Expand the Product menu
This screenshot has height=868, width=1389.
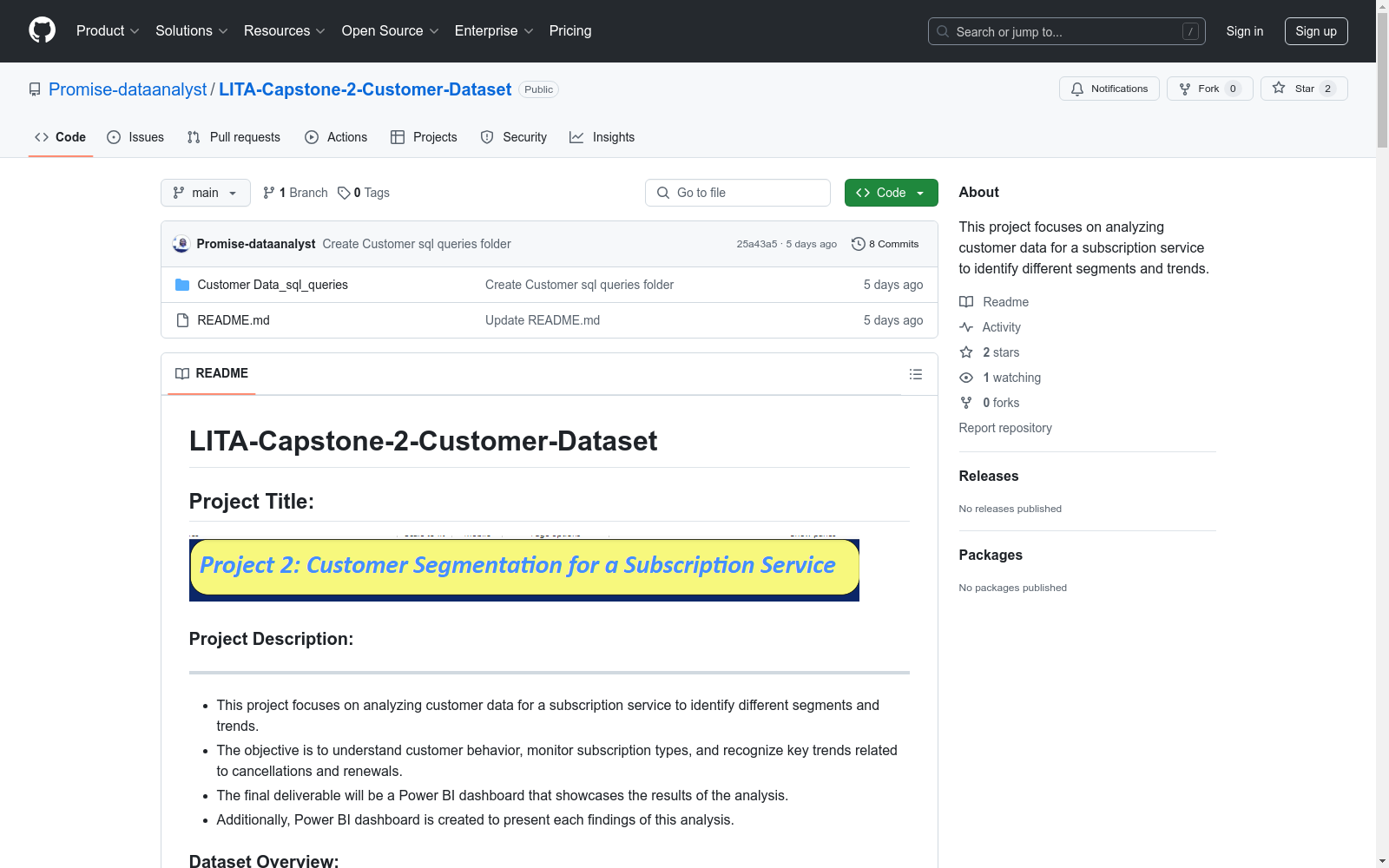point(108,31)
